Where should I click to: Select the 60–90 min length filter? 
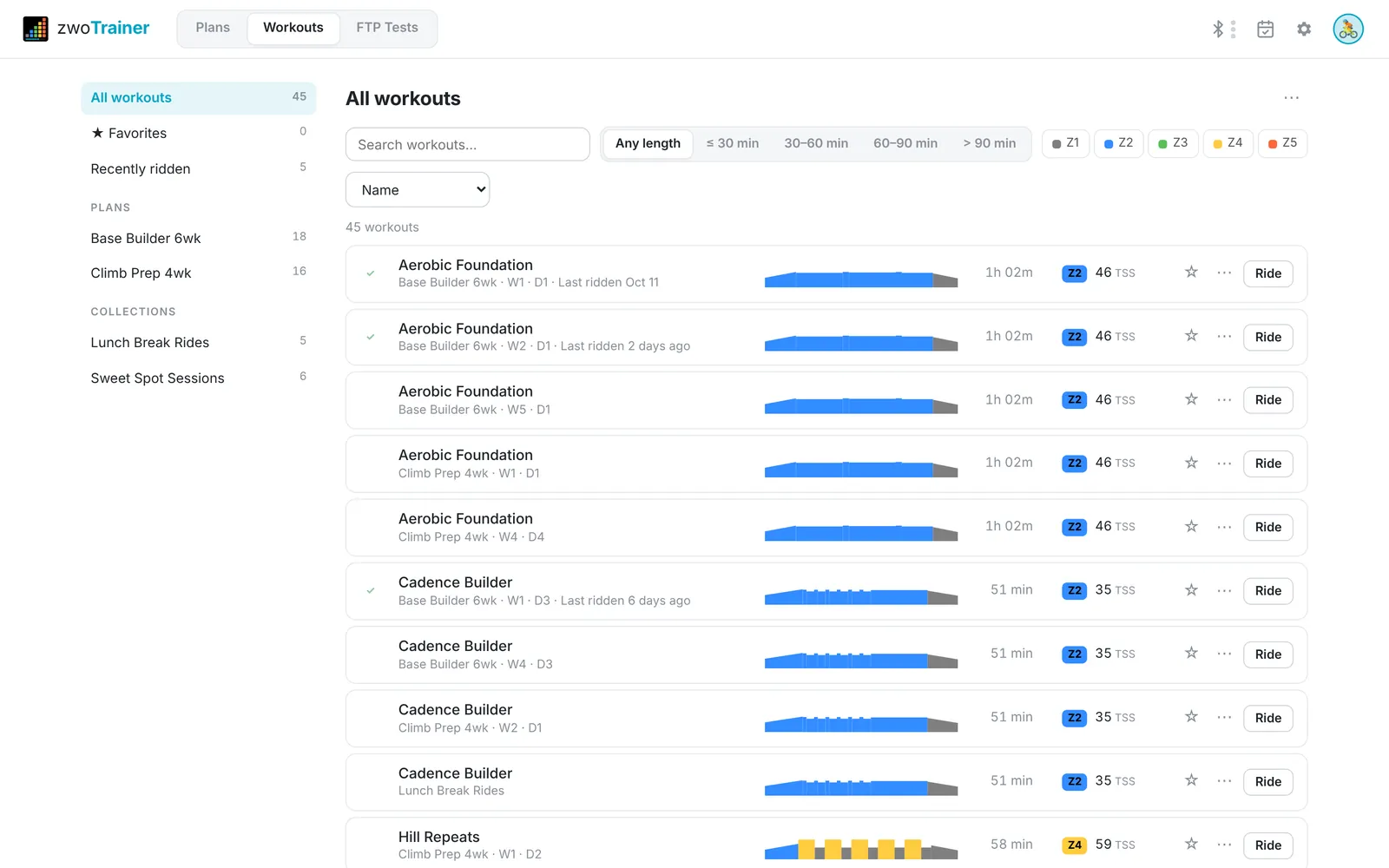click(905, 143)
